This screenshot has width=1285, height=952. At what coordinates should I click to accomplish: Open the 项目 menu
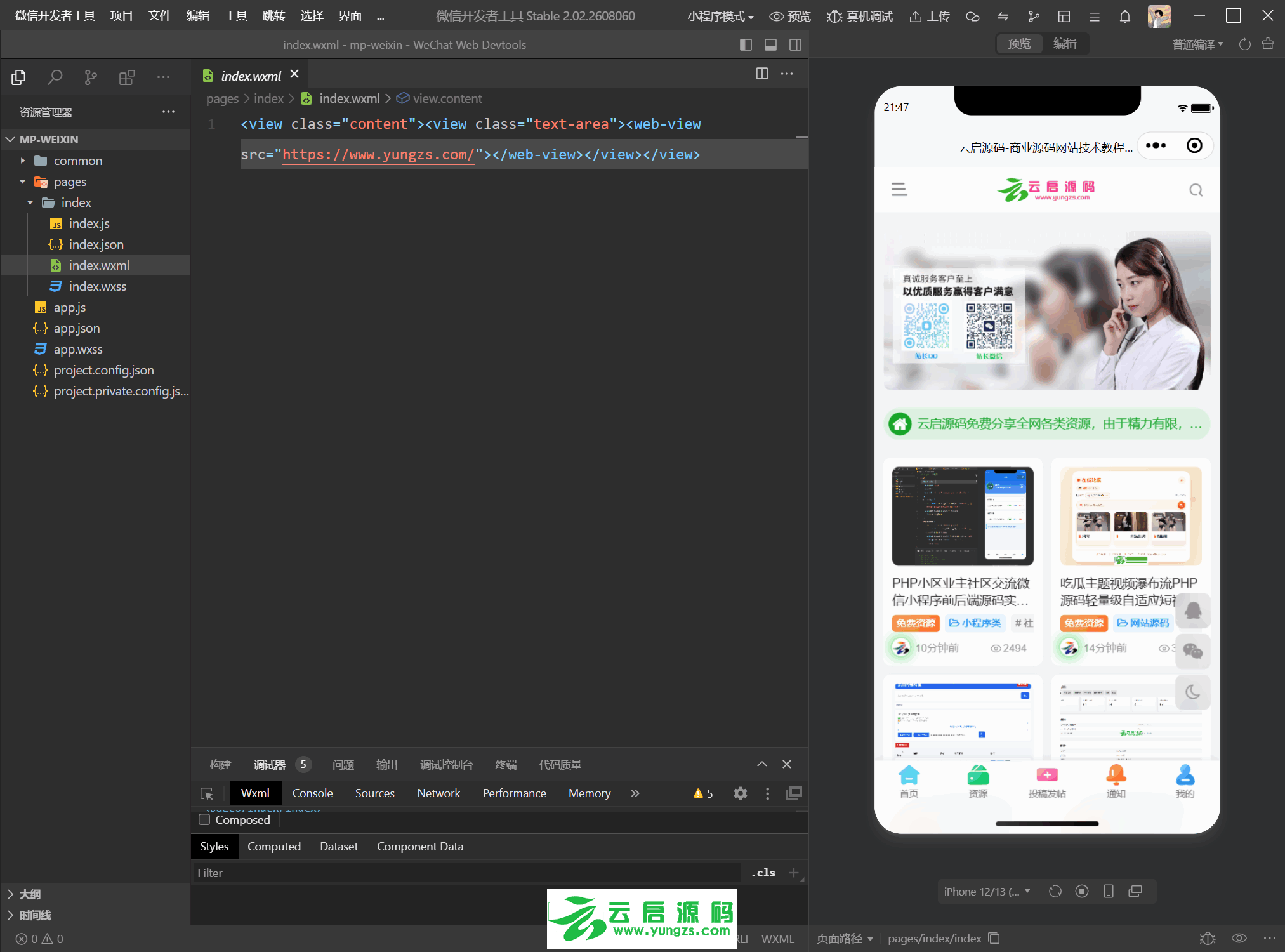click(x=121, y=16)
